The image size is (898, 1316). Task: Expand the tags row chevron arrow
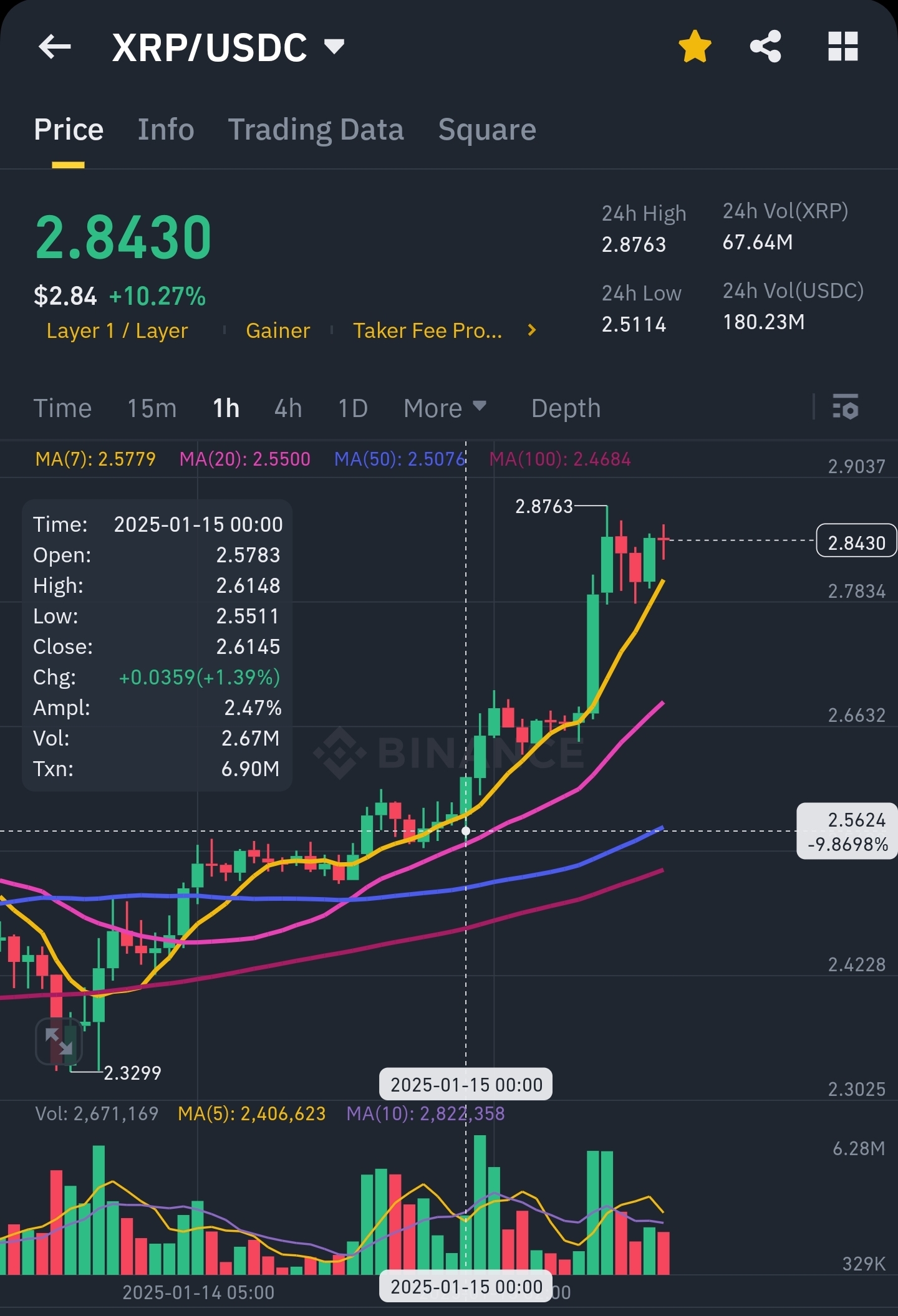(531, 330)
